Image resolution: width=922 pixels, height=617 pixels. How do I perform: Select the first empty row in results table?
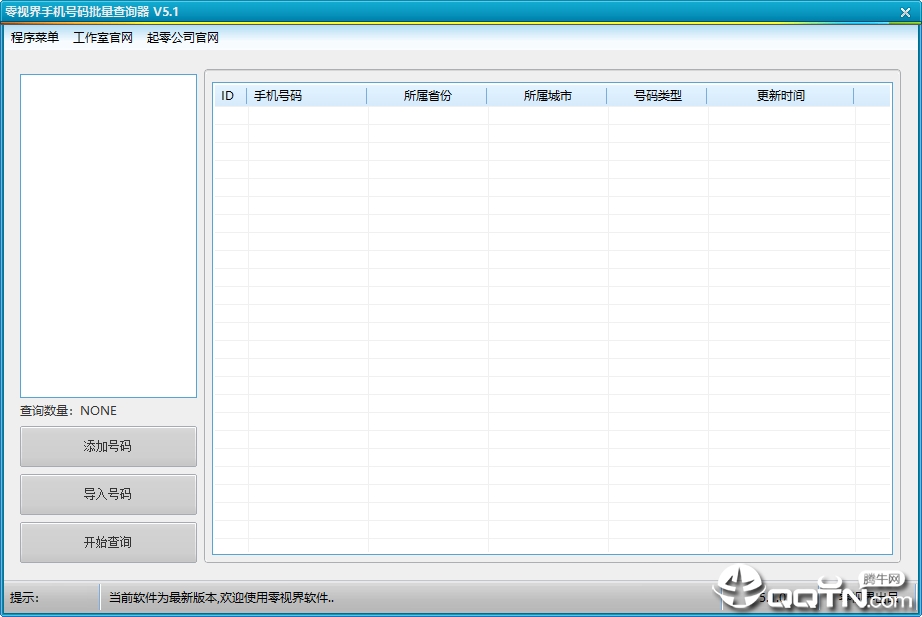[x=552, y=115]
